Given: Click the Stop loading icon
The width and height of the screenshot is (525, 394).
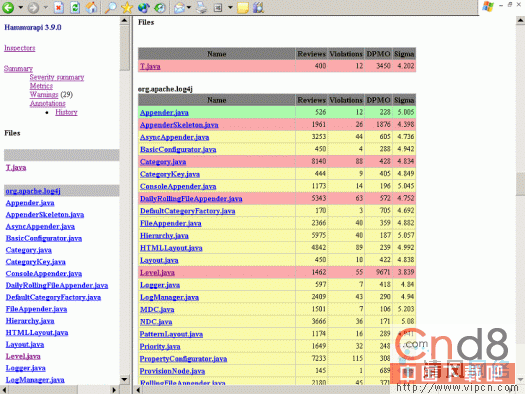Looking at the screenshot, I should tap(59, 7).
